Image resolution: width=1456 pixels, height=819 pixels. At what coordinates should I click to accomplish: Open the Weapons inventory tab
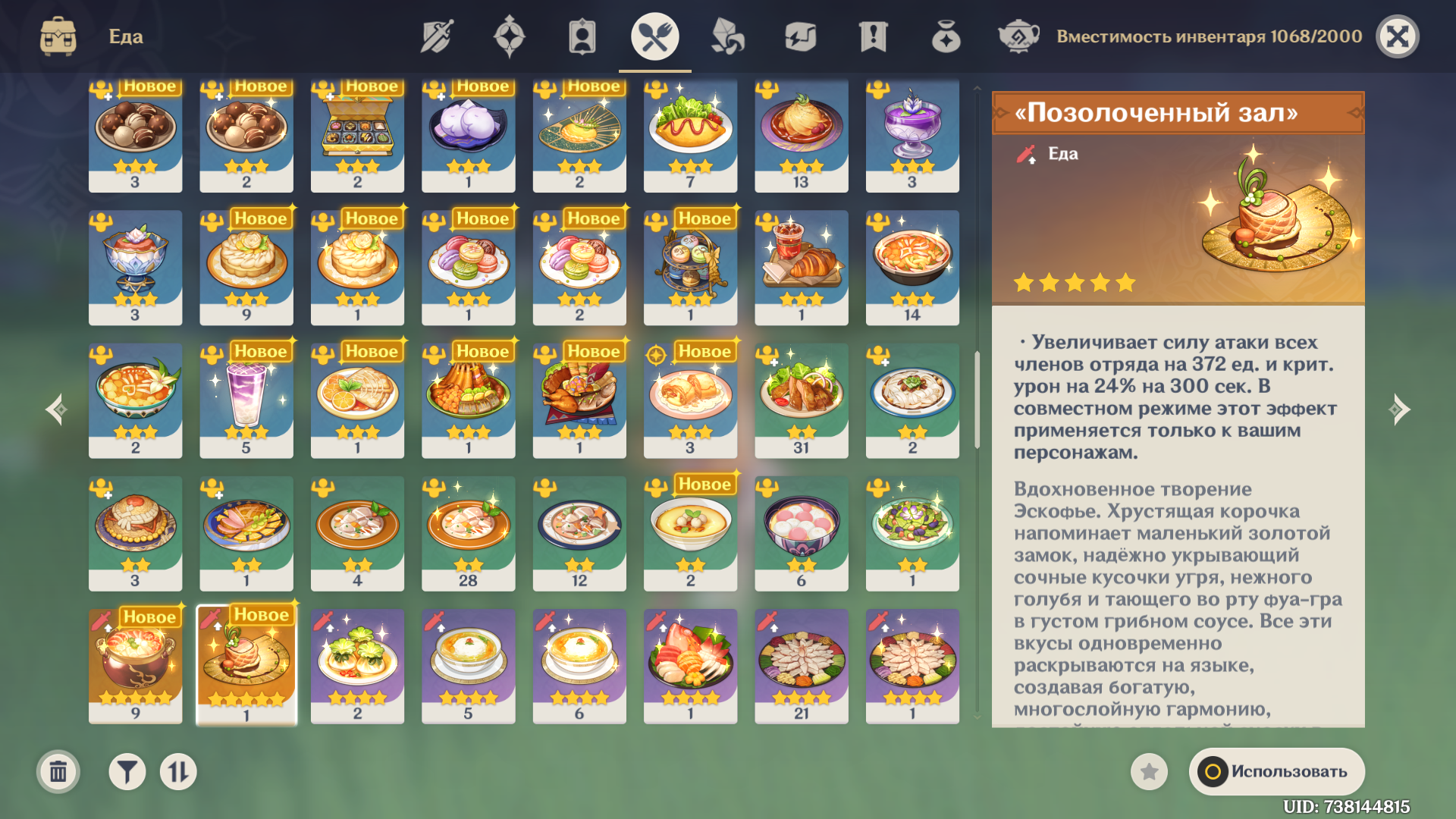[437, 36]
